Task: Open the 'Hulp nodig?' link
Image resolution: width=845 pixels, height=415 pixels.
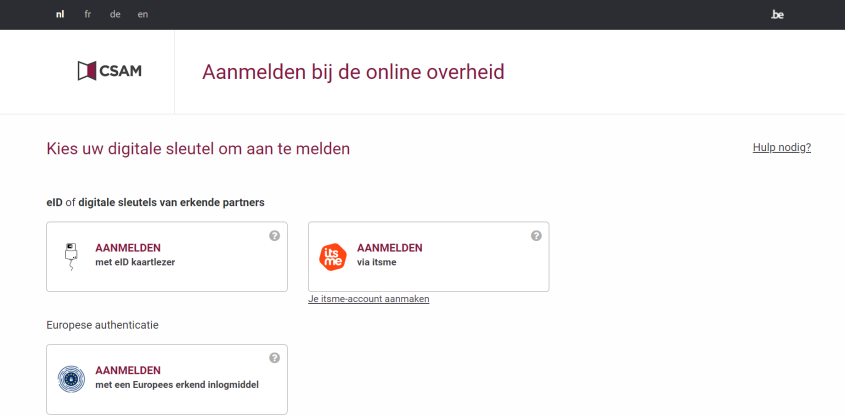Action: [781, 148]
